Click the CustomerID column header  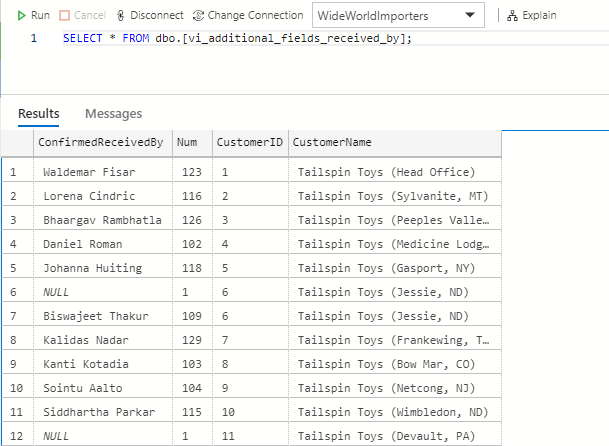249,143
